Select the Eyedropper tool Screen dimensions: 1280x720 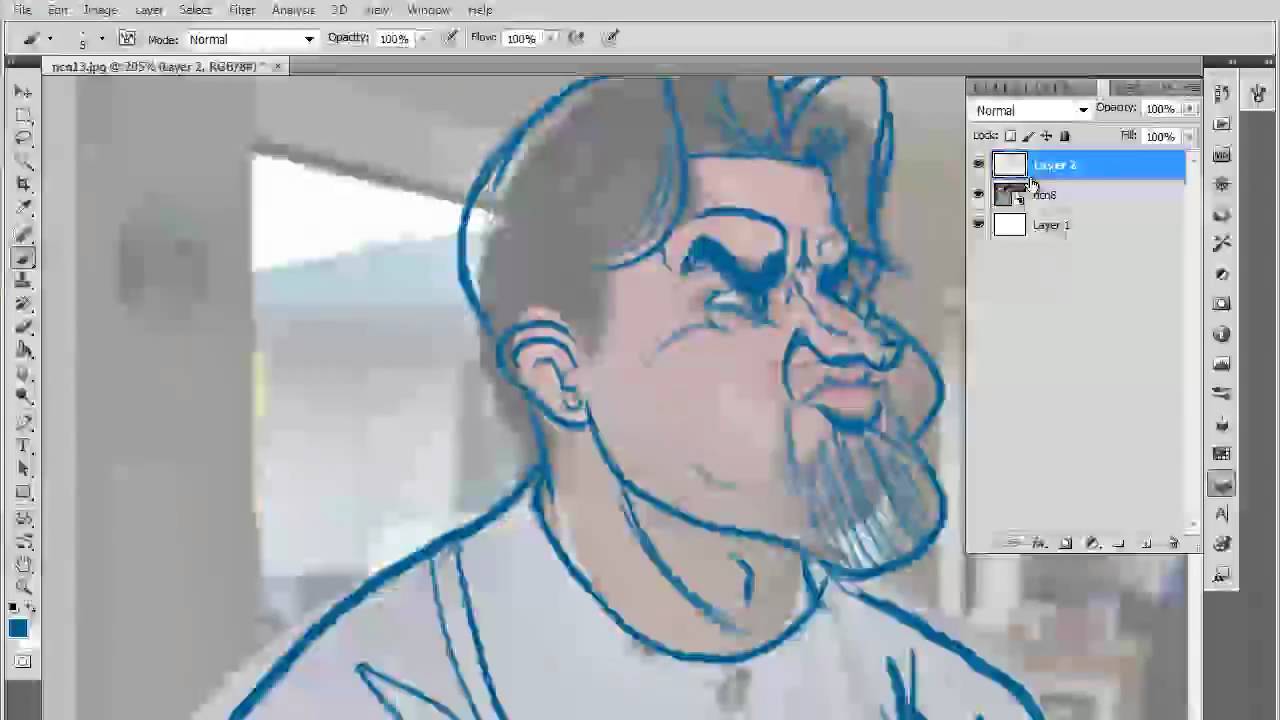pyautogui.click(x=23, y=208)
